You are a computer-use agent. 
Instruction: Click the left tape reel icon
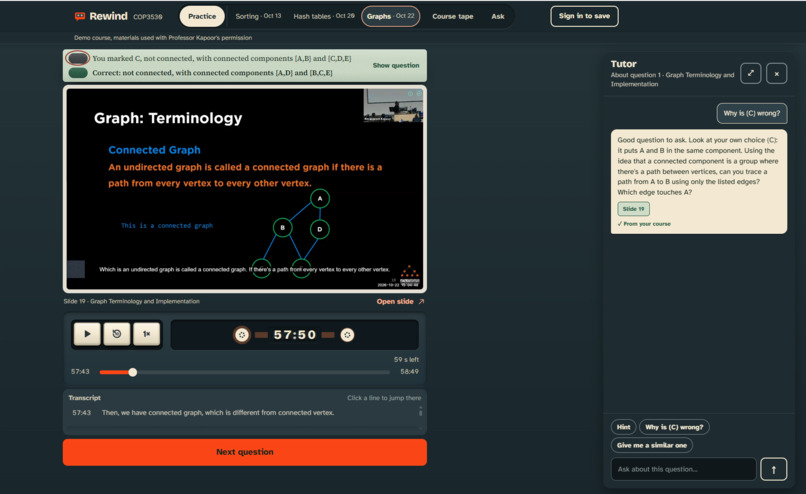click(x=242, y=335)
